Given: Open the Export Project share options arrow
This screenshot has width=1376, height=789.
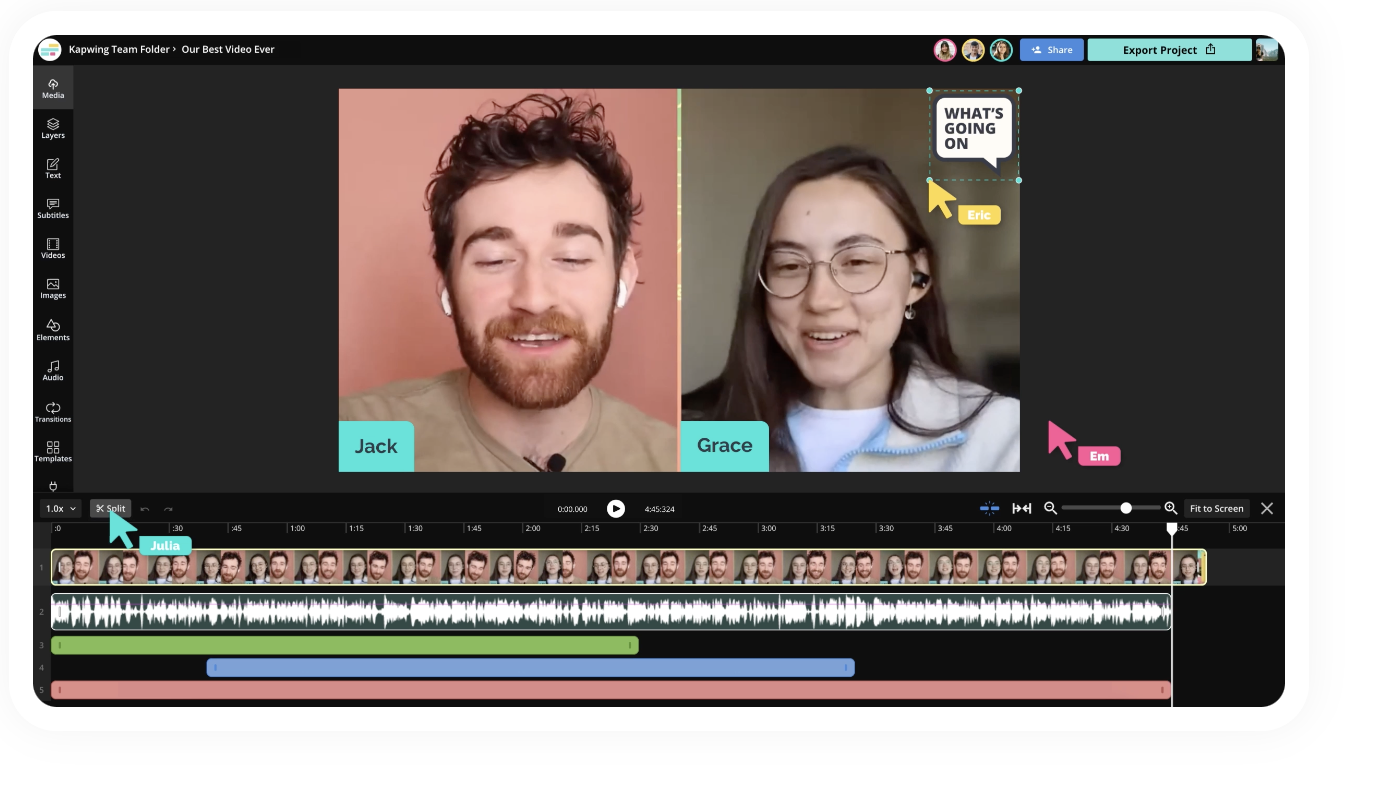Looking at the screenshot, I should click(x=1210, y=49).
